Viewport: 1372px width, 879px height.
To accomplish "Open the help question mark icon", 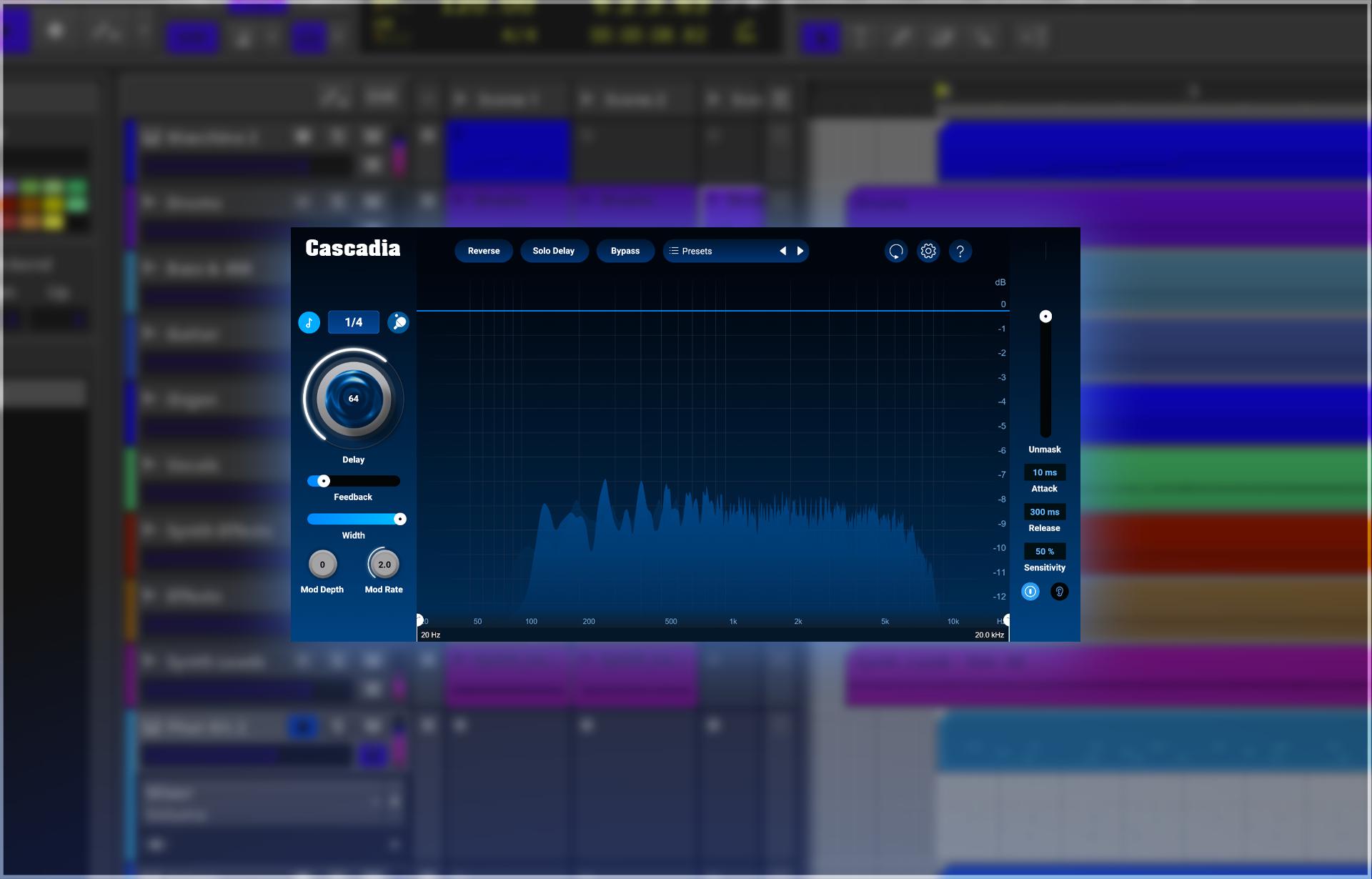I will (960, 252).
